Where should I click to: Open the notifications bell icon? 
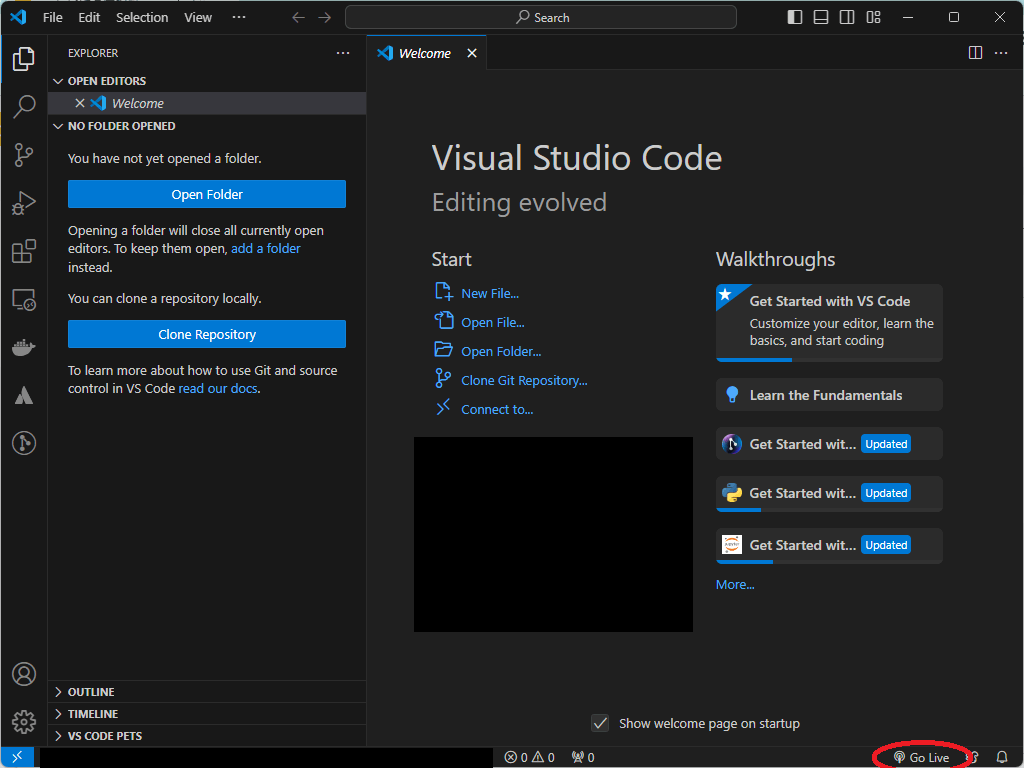[1002, 758]
